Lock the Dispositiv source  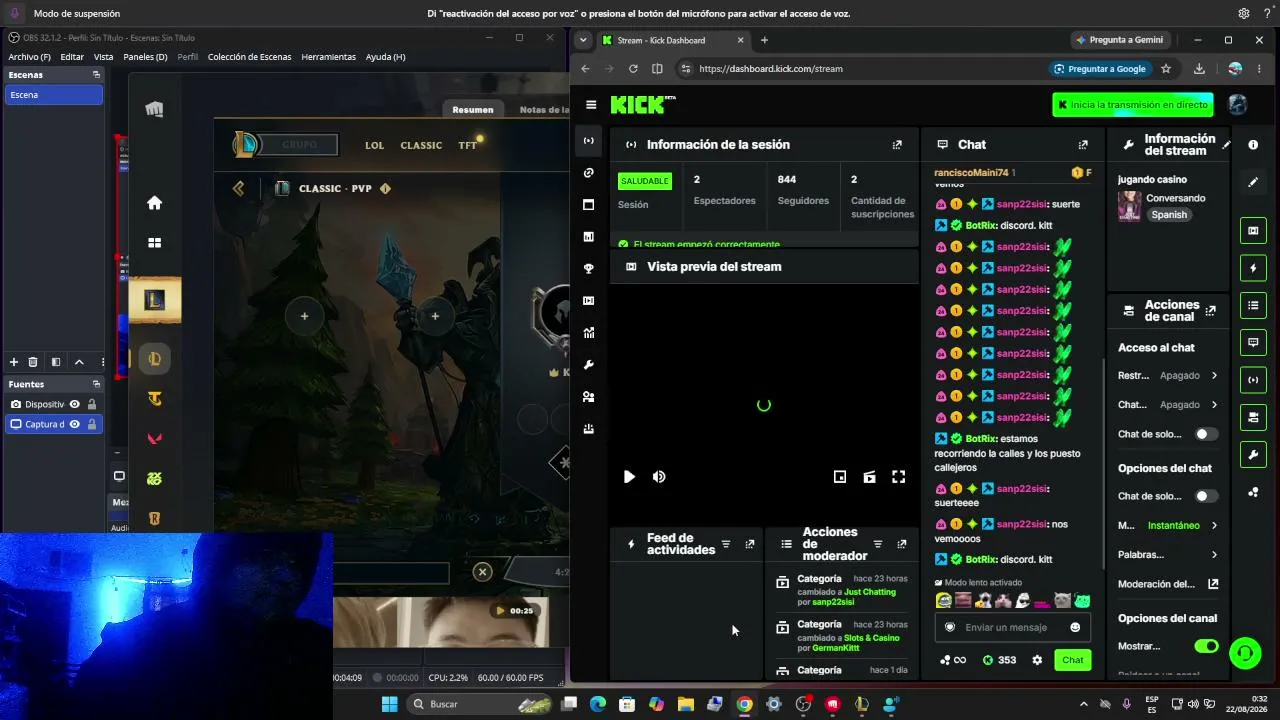tap(92, 404)
